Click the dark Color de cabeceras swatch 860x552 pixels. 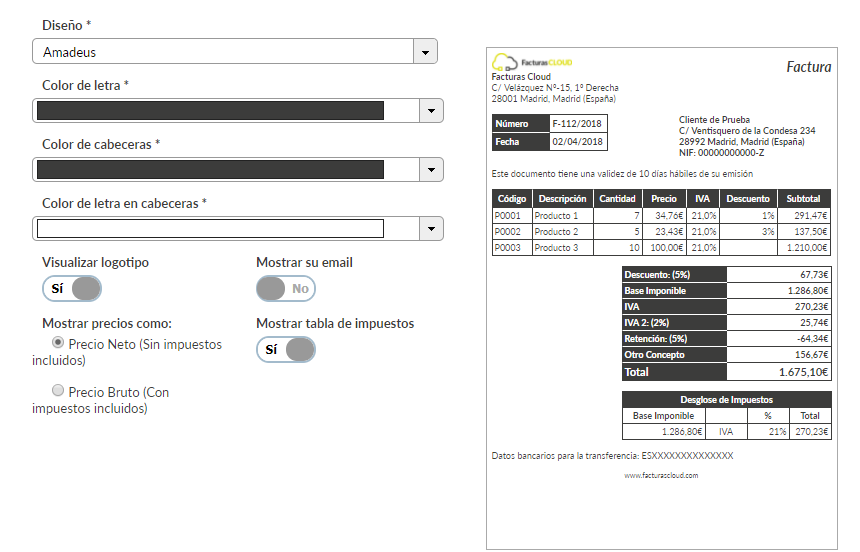[x=210, y=169]
